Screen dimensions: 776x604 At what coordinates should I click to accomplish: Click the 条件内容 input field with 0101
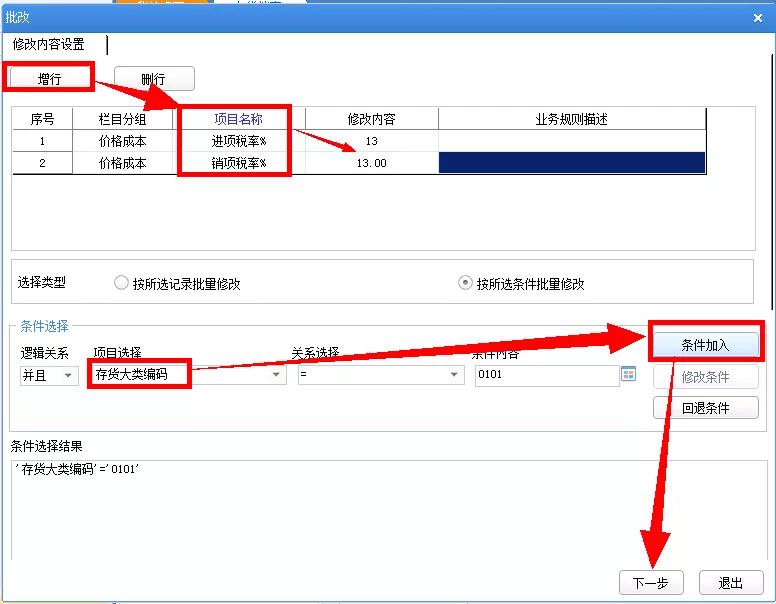pos(546,375)
